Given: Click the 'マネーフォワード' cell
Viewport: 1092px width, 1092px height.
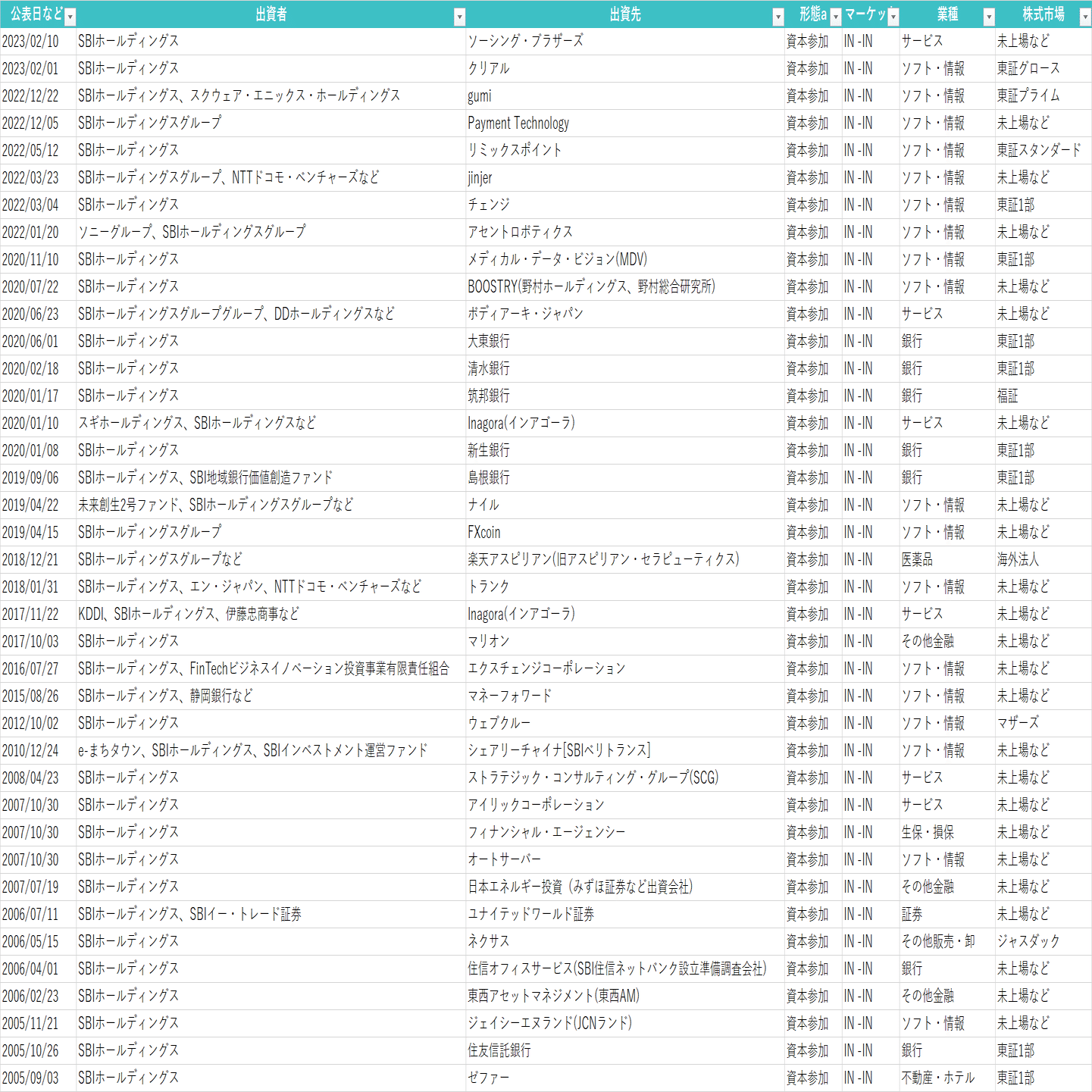Looking at the screenshot, I should coord(625,696).
